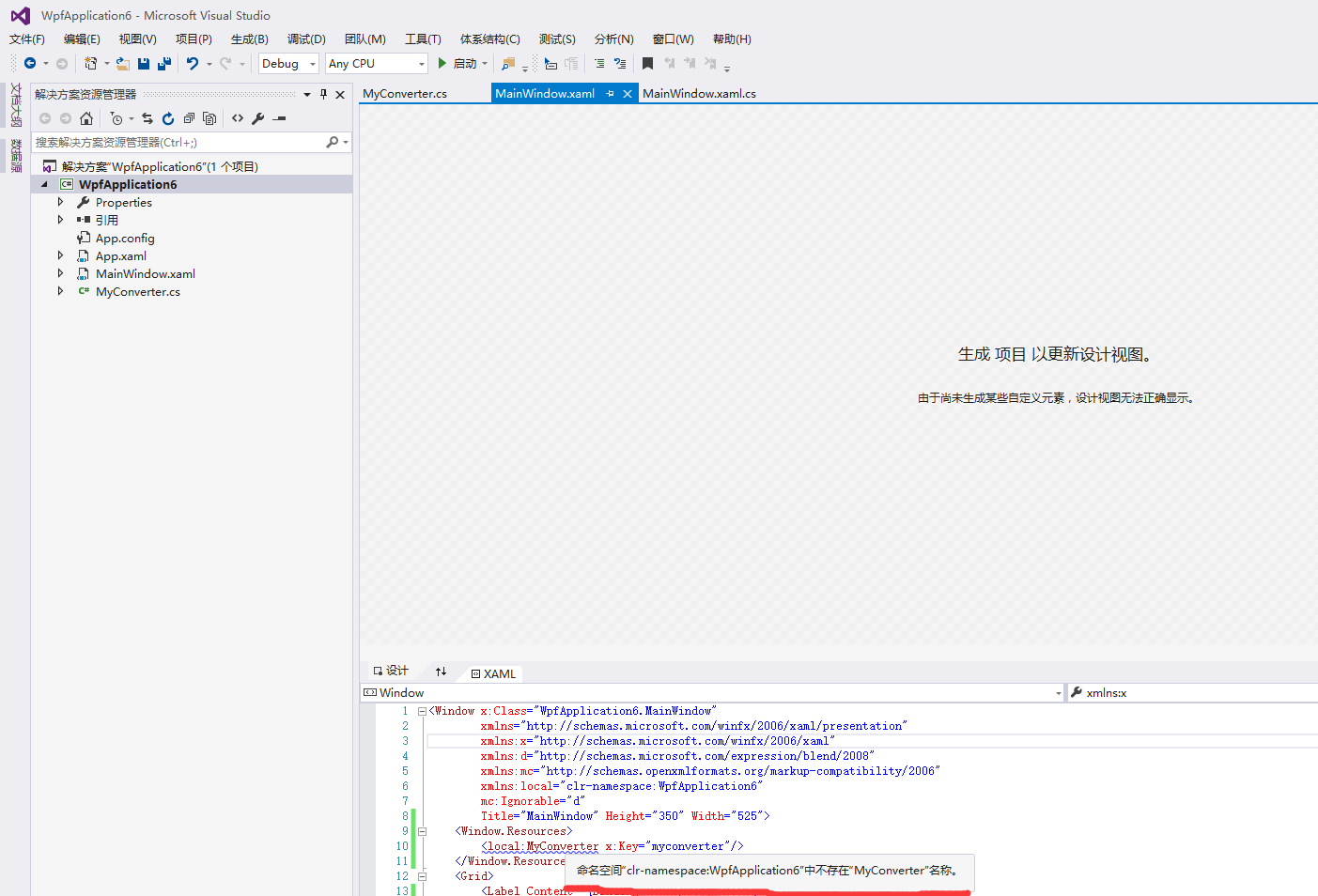This screenshot has height=896, width=1318.
Task: Switch to the 设计 design view tab
Action: [x=391, y=672]
